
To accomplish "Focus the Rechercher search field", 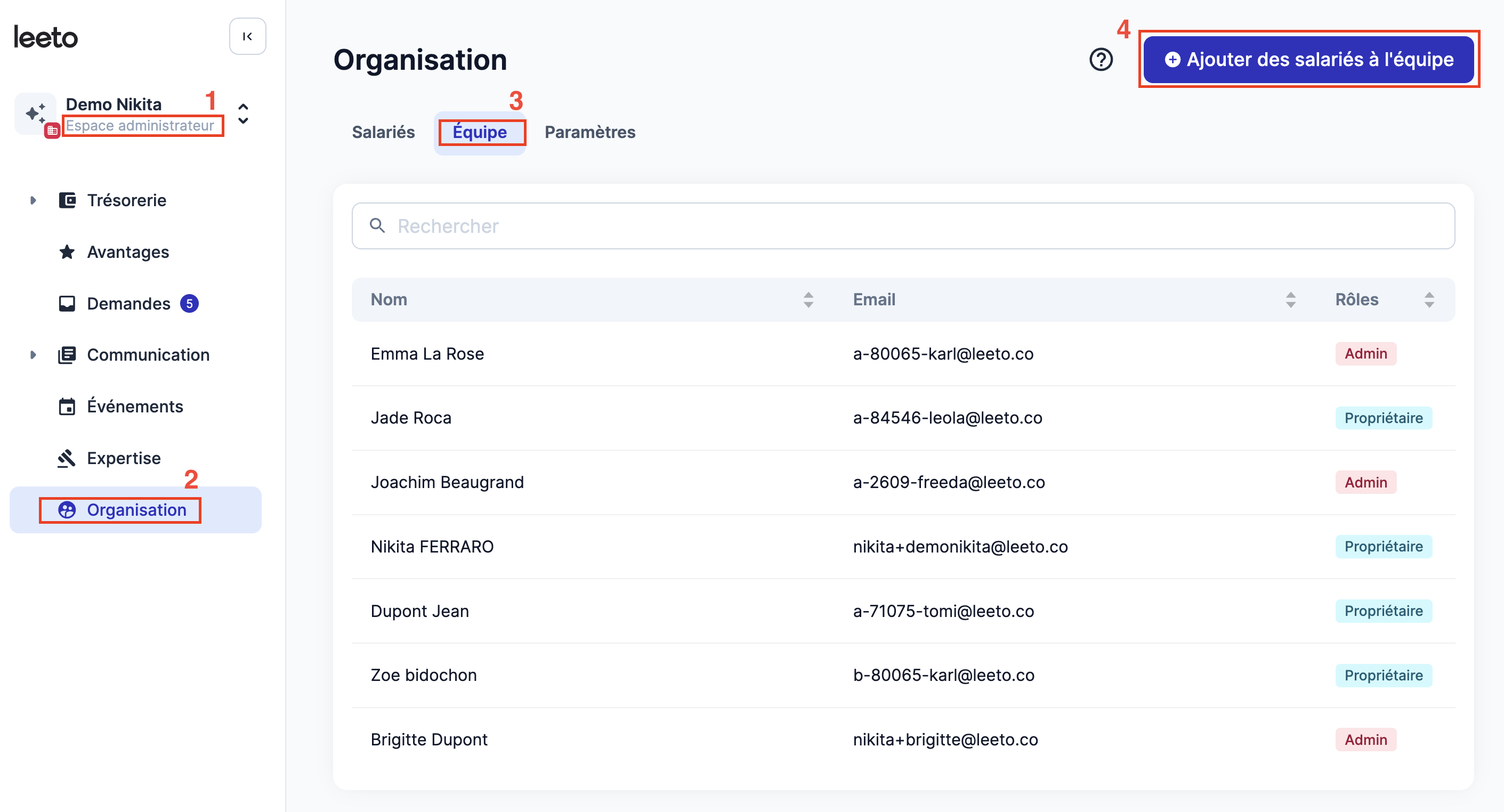I will 903,225.
